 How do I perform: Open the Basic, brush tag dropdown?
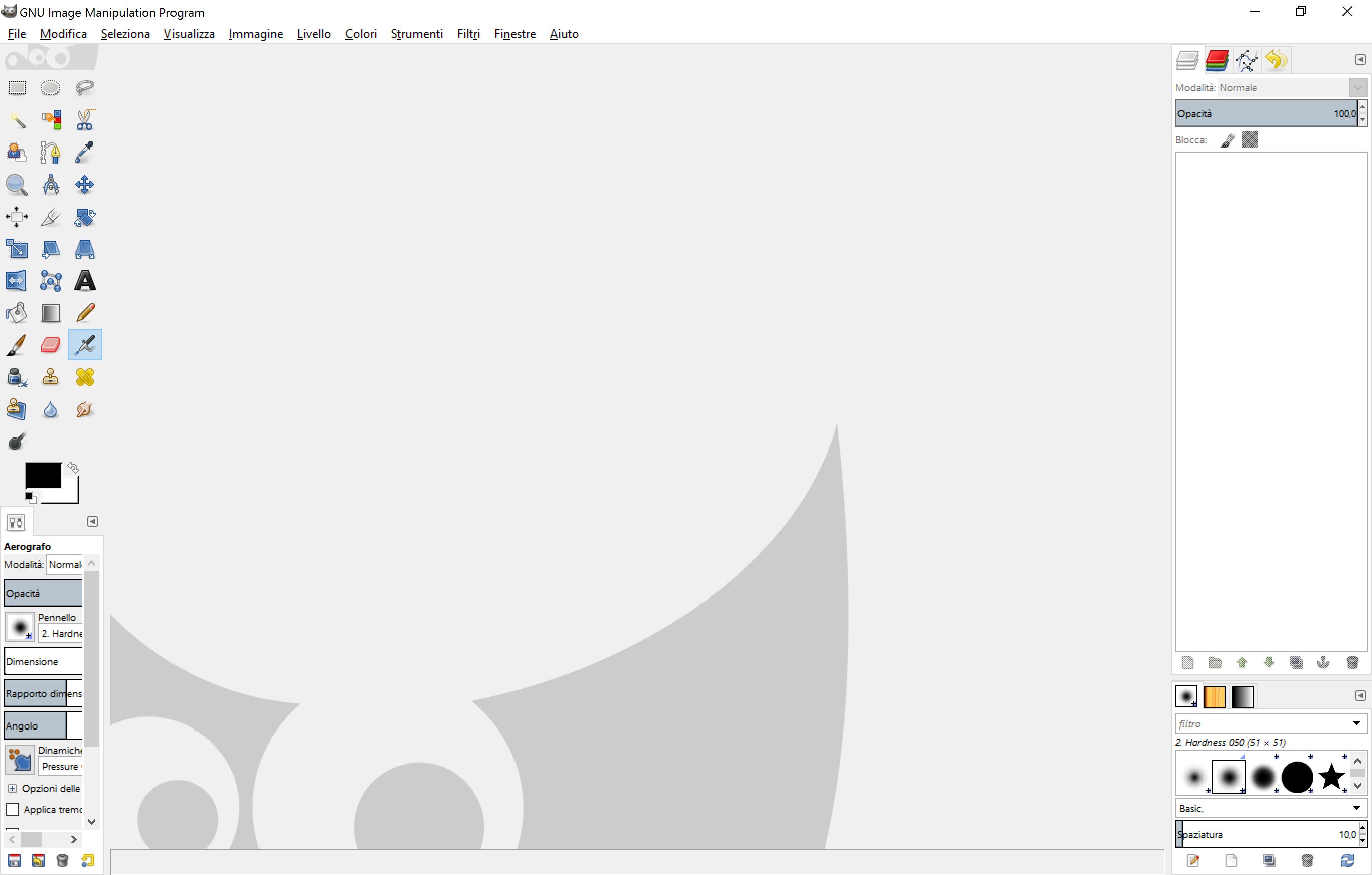(x=1271, y=808)
